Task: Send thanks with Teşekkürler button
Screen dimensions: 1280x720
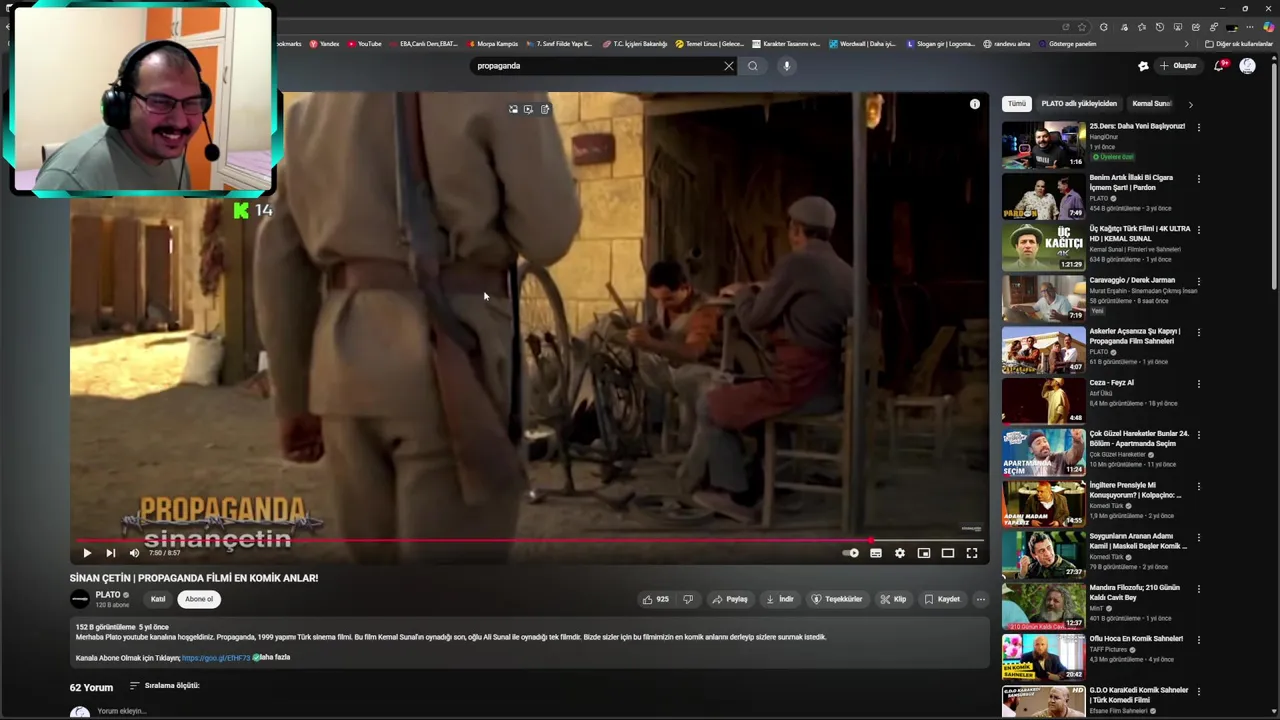Action: tap(837, 599)
